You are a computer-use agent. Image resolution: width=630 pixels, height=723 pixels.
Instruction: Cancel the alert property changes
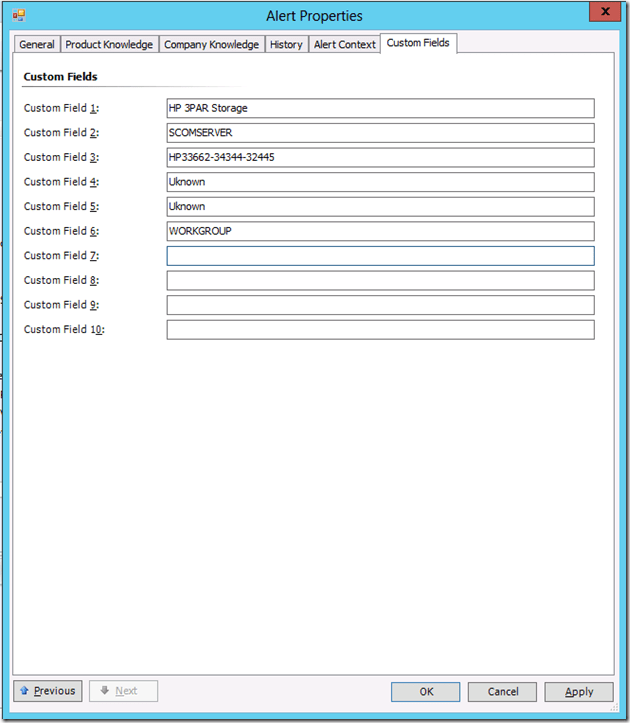pos(503,691)
